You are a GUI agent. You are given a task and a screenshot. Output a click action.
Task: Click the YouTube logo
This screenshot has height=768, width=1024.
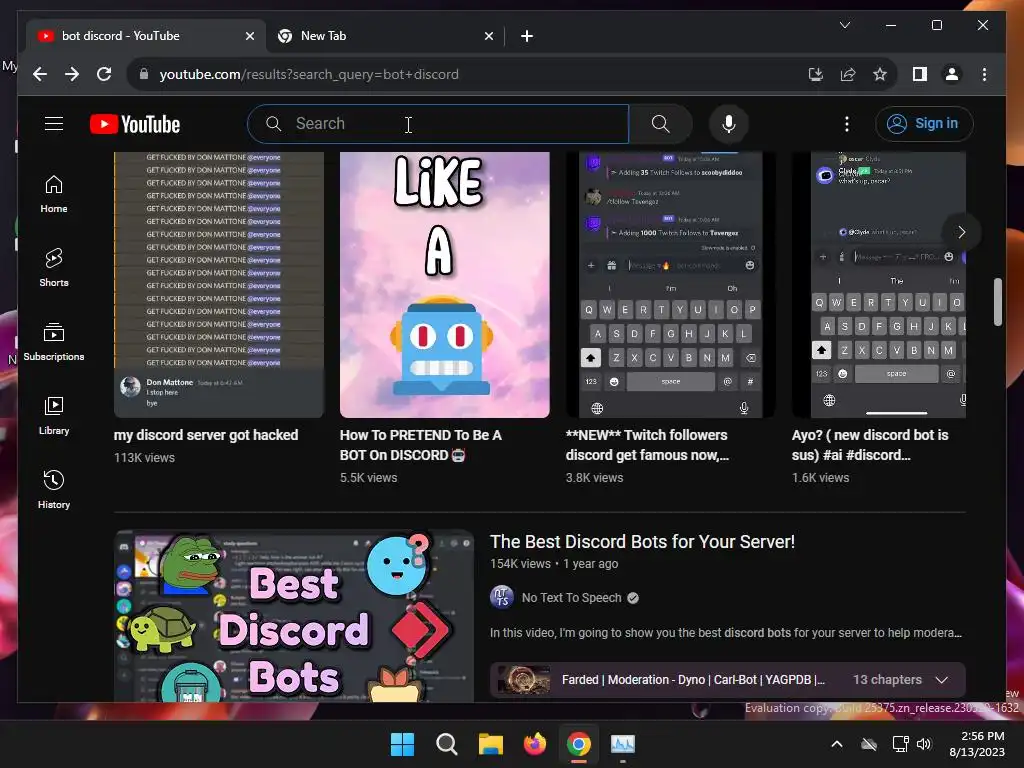coord(135,124)
